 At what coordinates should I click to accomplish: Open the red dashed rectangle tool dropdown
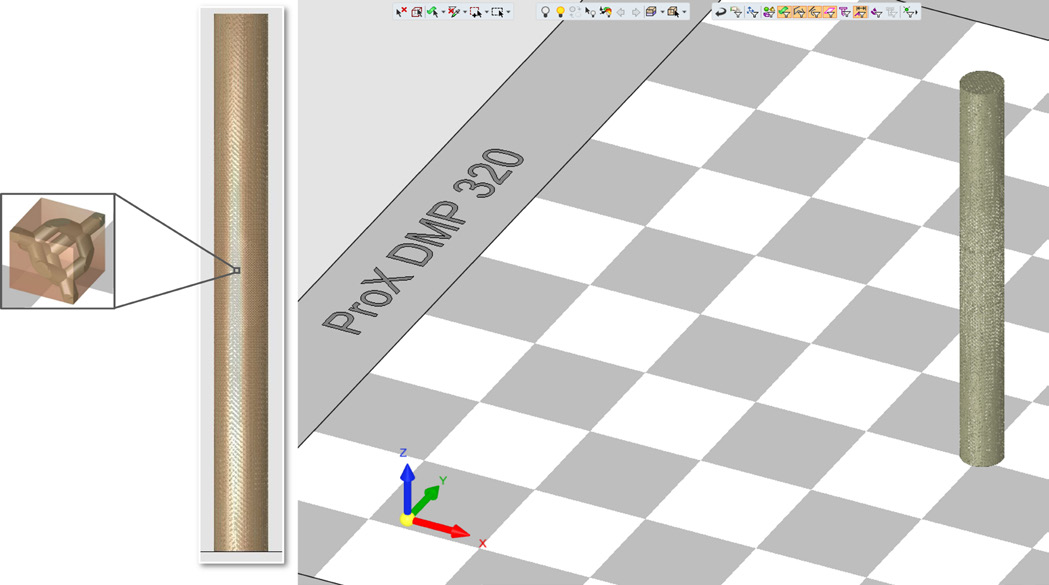[486, 12]
